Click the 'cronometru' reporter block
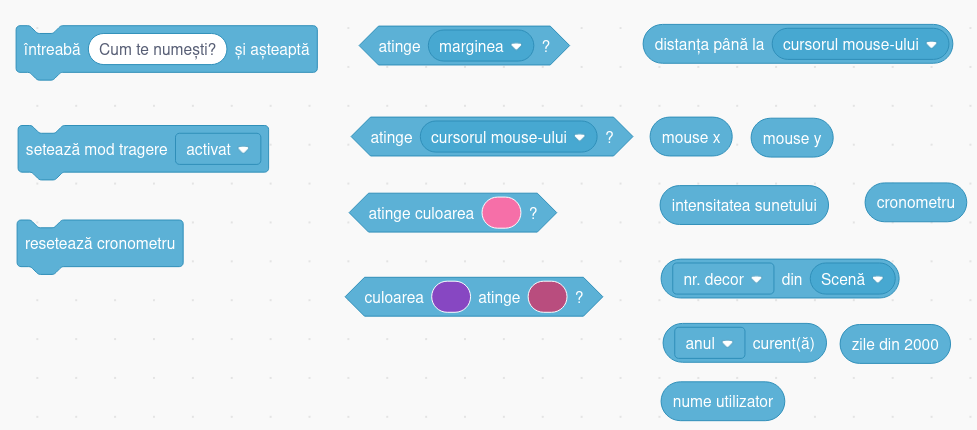This screenshot has width=977, height=430. pos(915,203)
